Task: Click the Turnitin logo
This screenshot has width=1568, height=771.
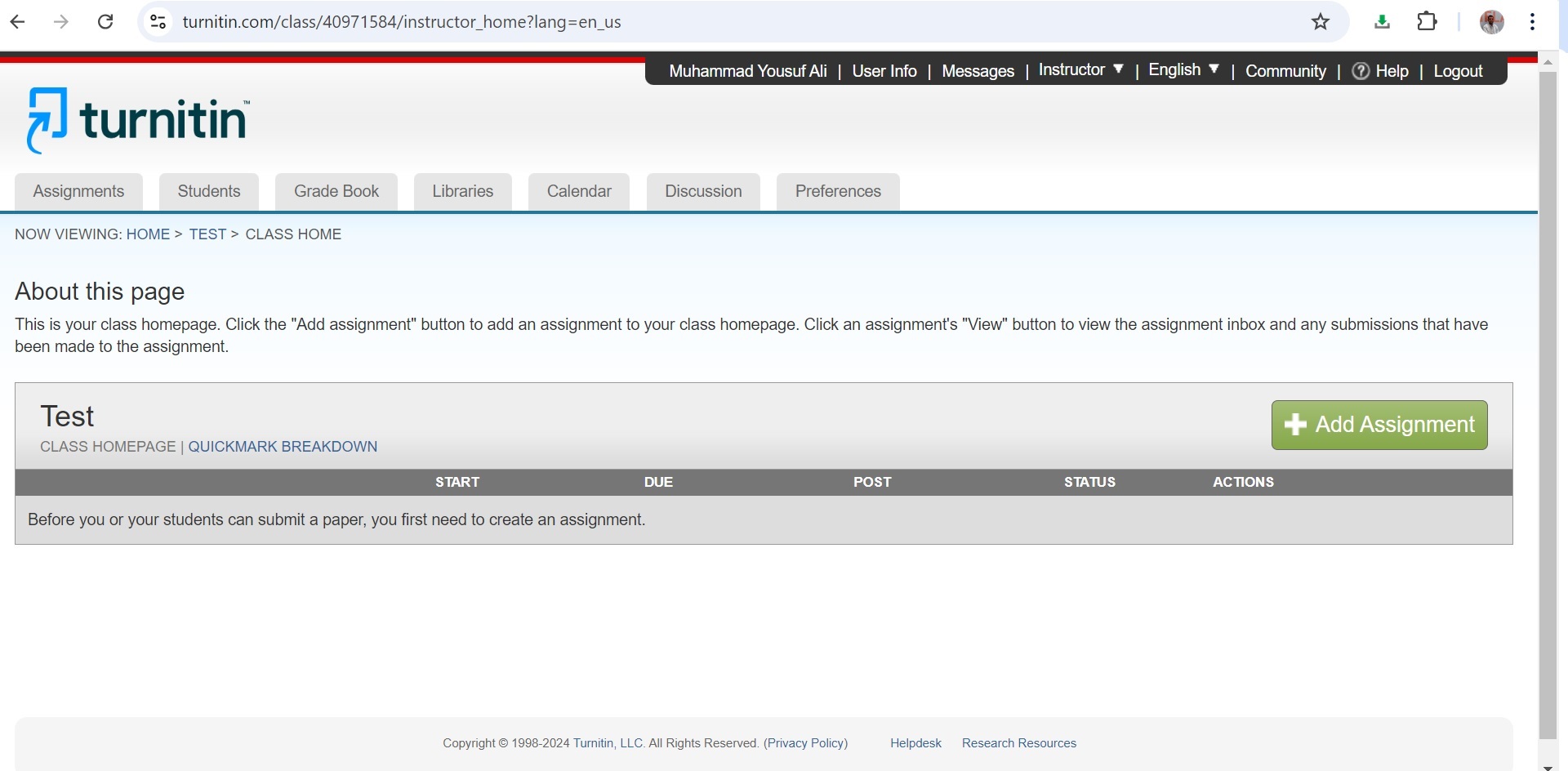Action: coord(138,120)
